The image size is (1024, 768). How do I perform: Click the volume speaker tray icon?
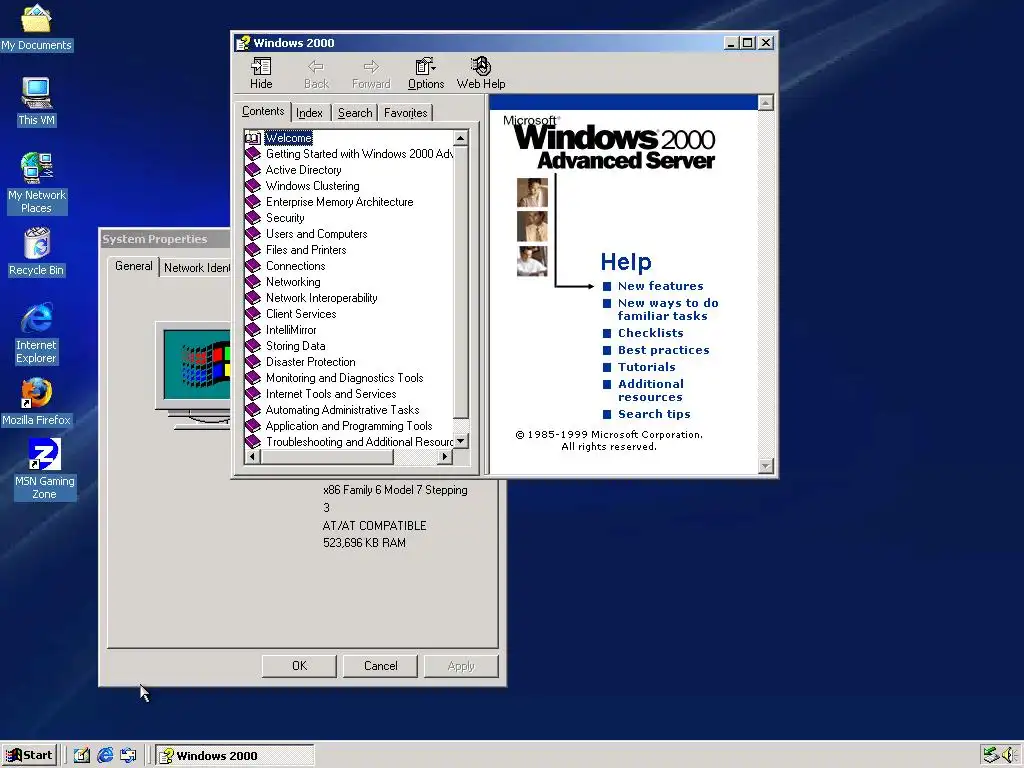tap(1010, 755)
